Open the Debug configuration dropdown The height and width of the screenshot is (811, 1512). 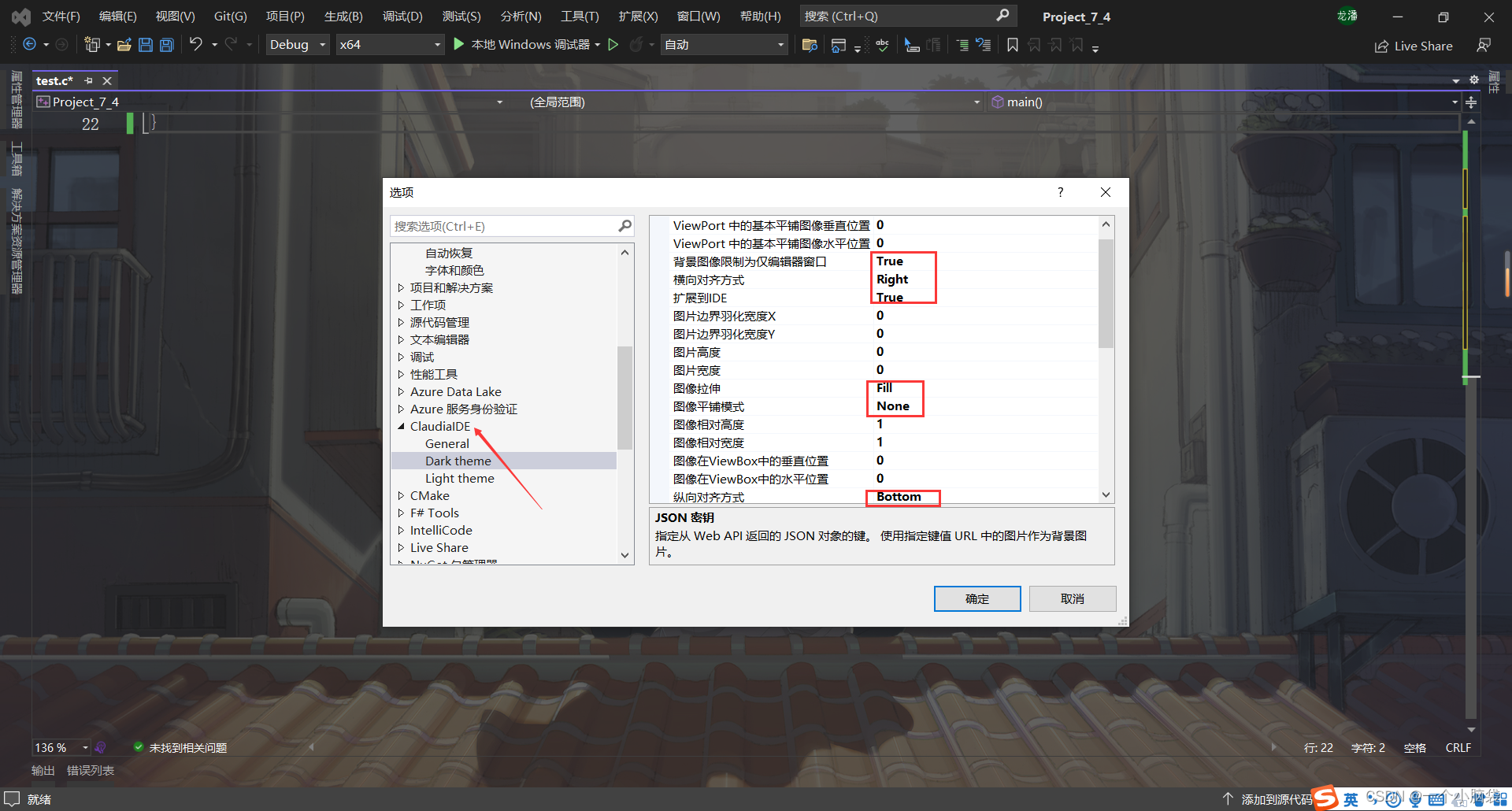pos(297,45)
